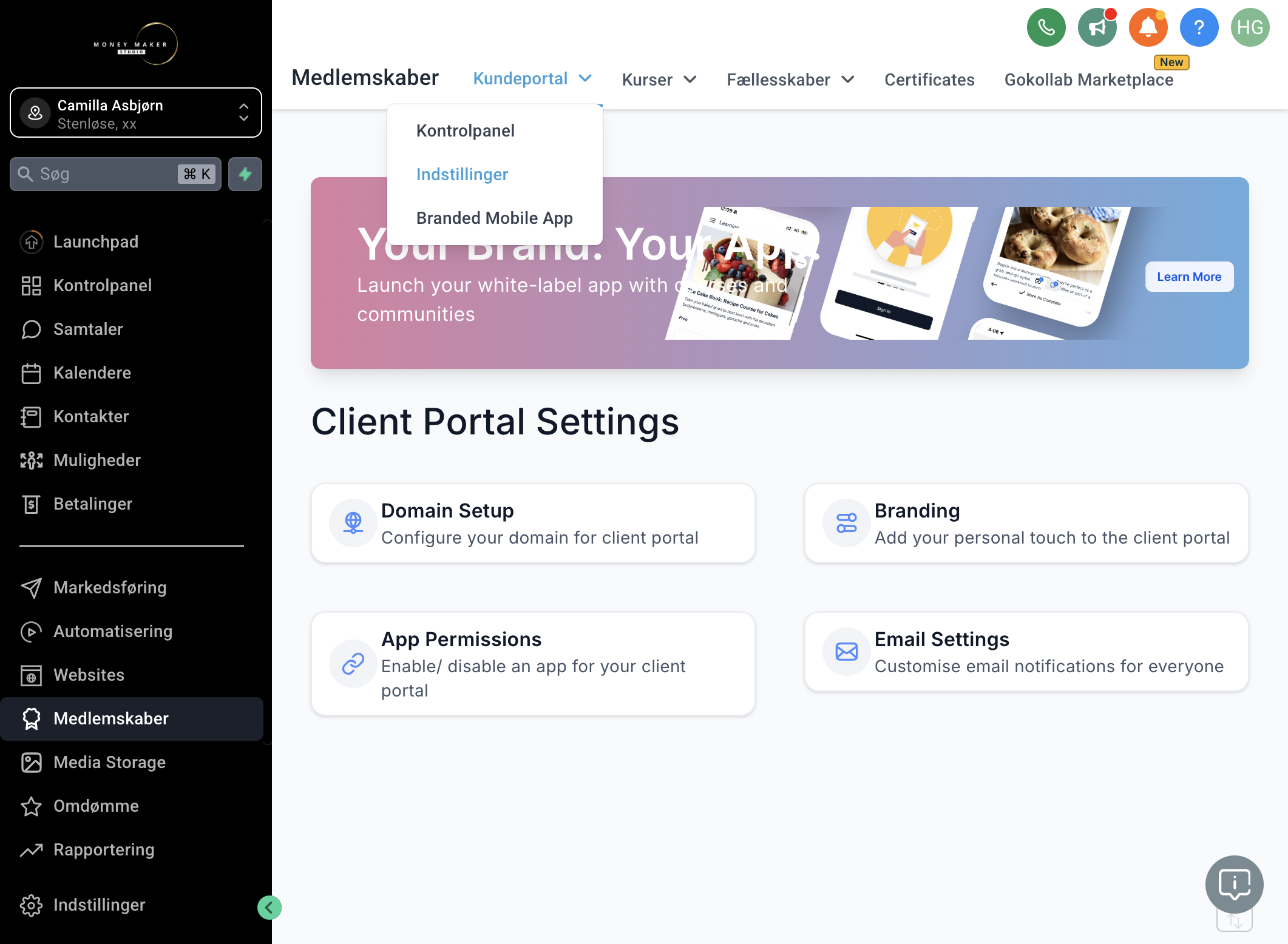Select Indstillinger from Kundeportal dropdown
The width and height of the screenshot is (1288, 944).
462,175
